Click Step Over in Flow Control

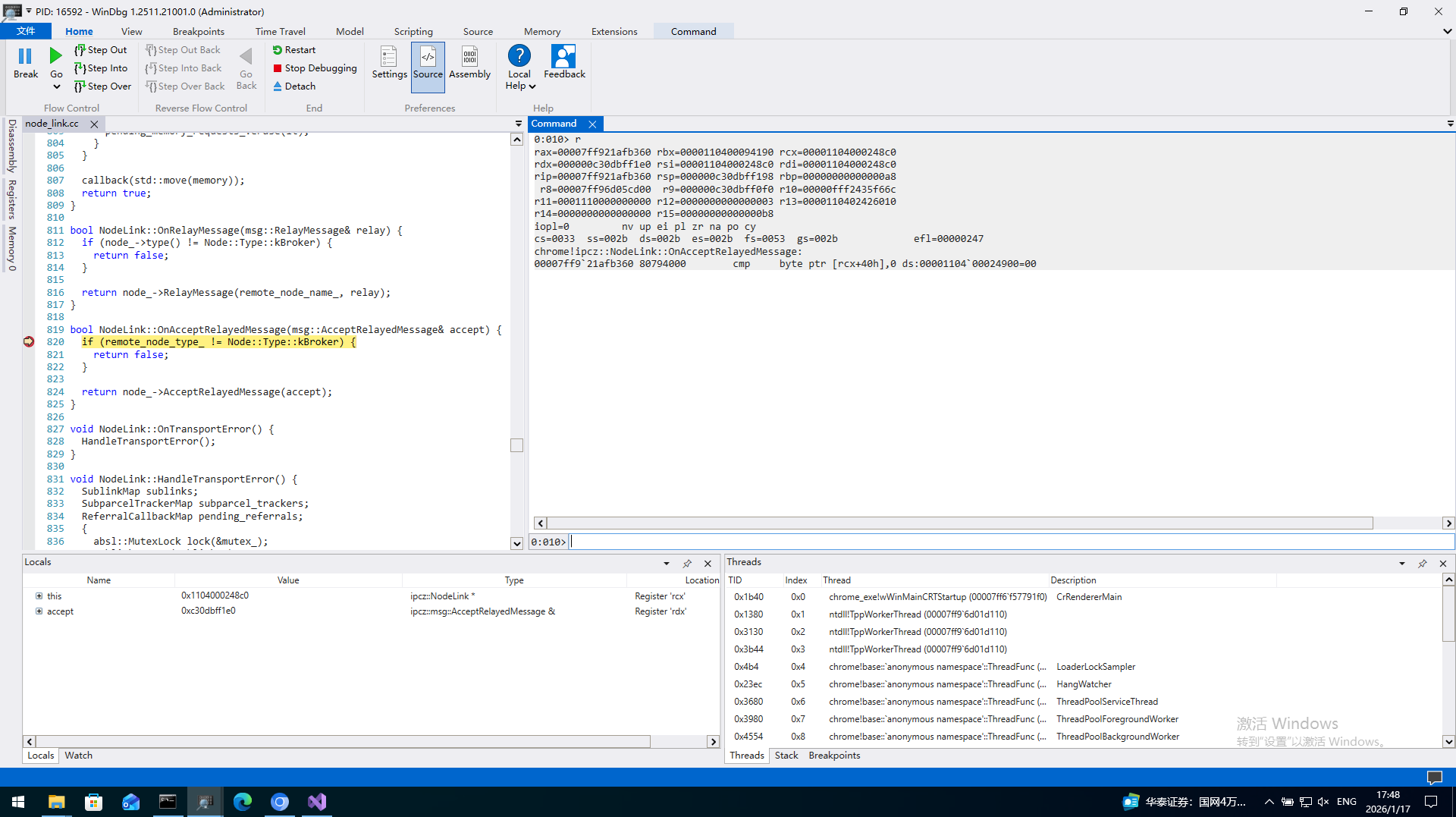coord(103,86)
